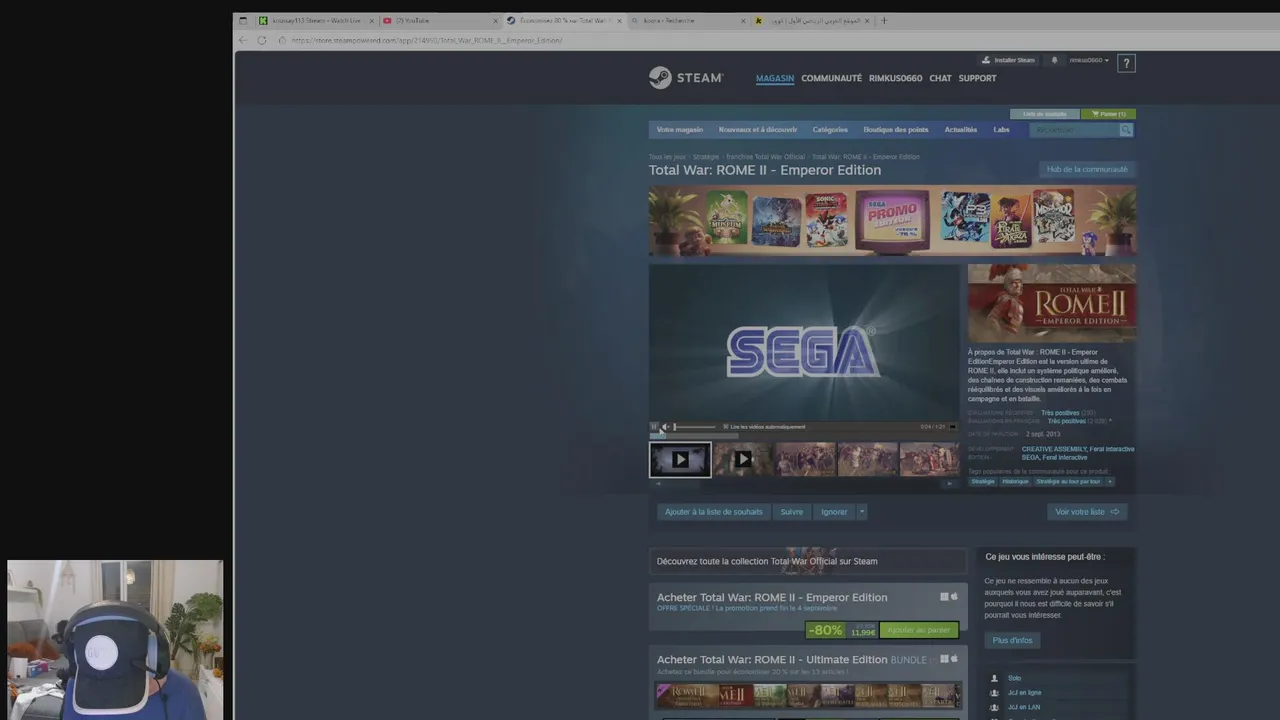Click the Historique tag
This screenshot has width=1280, height=720.
pyautogui.click(x=1016, y=482)
